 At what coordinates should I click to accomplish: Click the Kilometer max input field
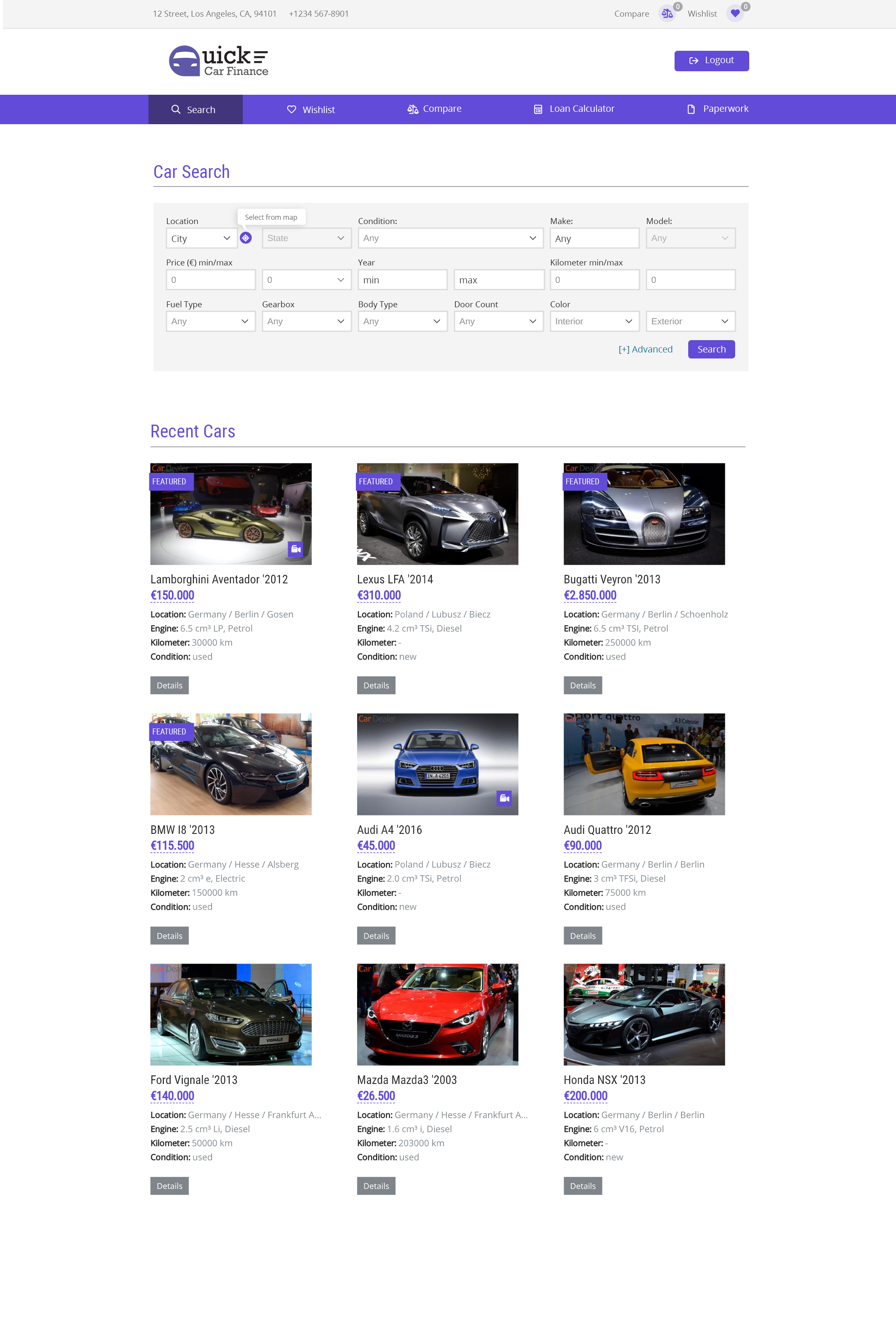coord(691,280)
